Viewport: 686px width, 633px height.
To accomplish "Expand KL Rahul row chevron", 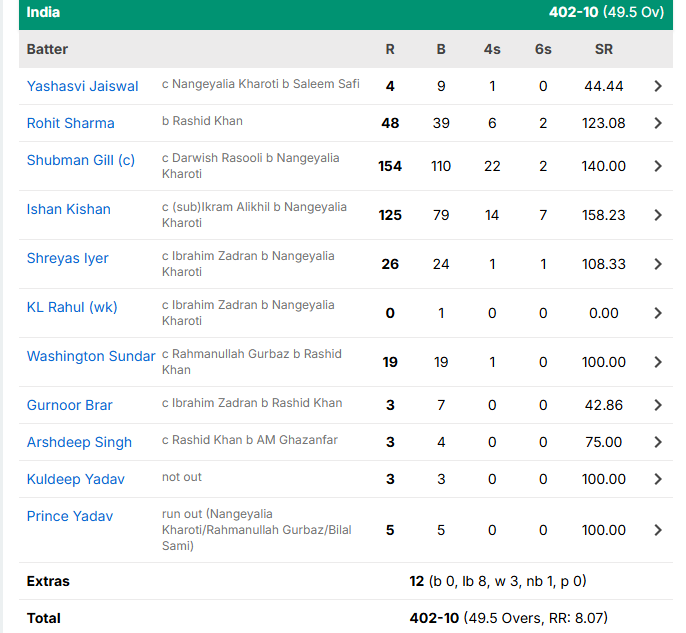I will click(x=658, y=313).
